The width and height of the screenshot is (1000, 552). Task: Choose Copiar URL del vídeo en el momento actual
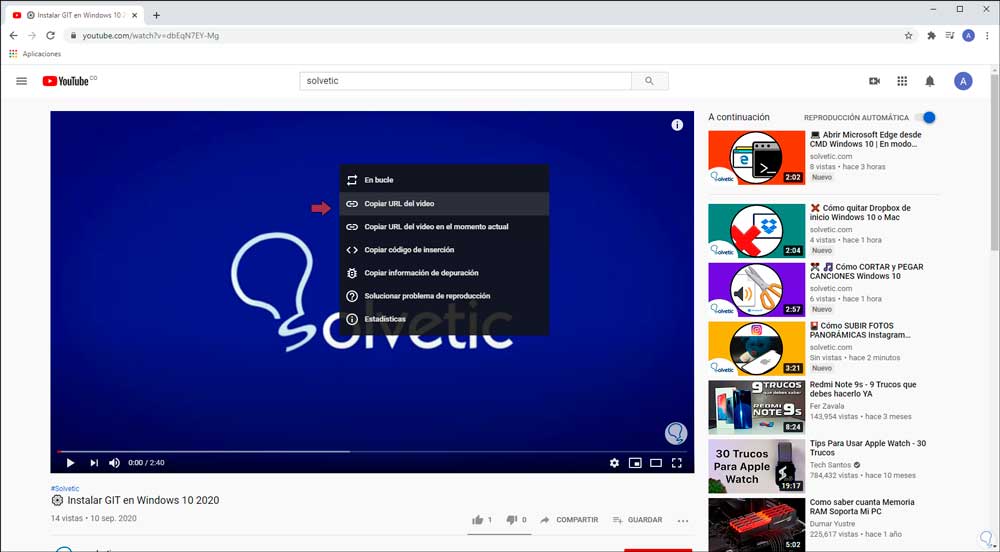[444, 227]
